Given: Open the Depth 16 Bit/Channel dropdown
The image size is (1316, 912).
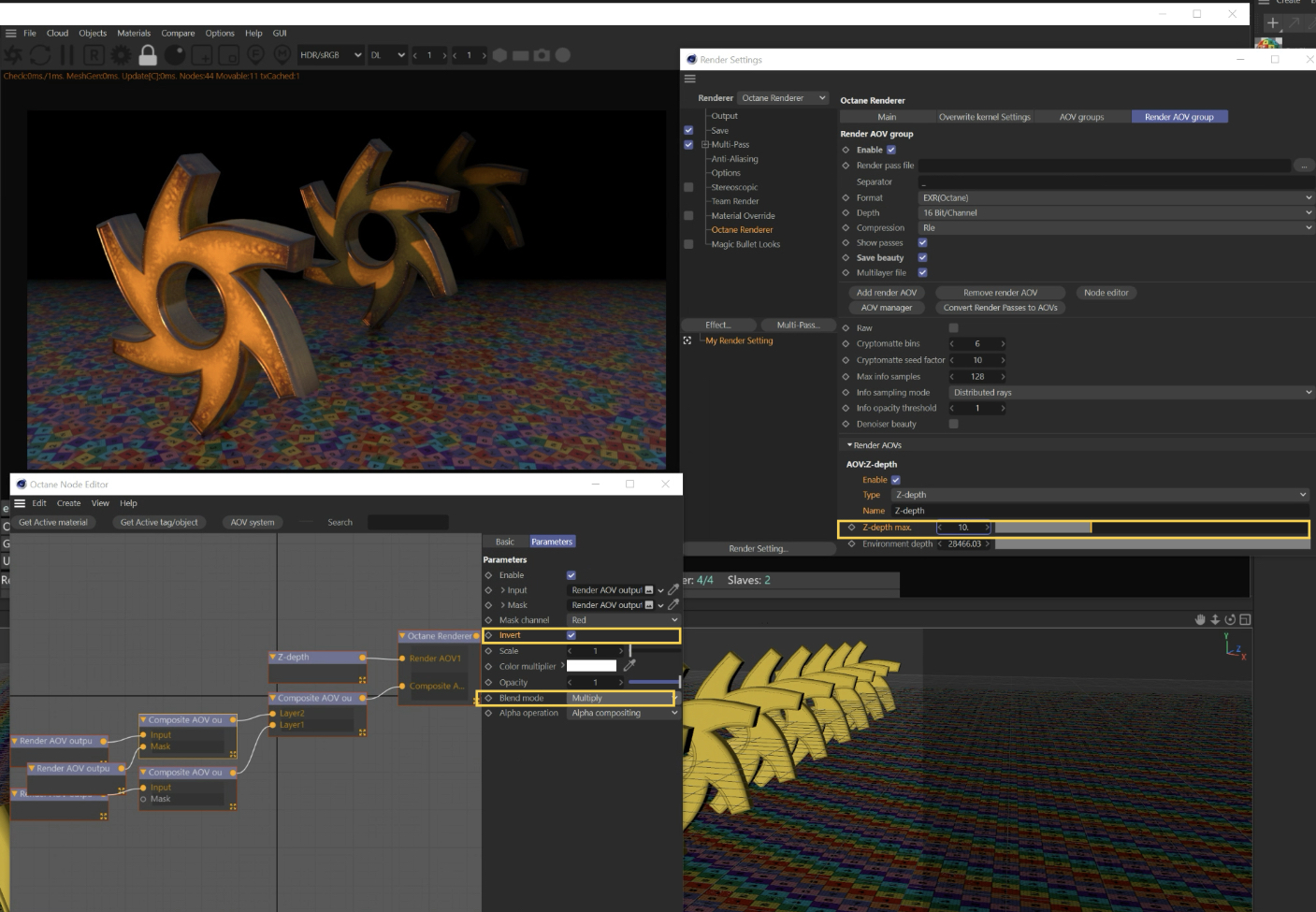Looking at the screenshot, I should [x=1116, y=212].
